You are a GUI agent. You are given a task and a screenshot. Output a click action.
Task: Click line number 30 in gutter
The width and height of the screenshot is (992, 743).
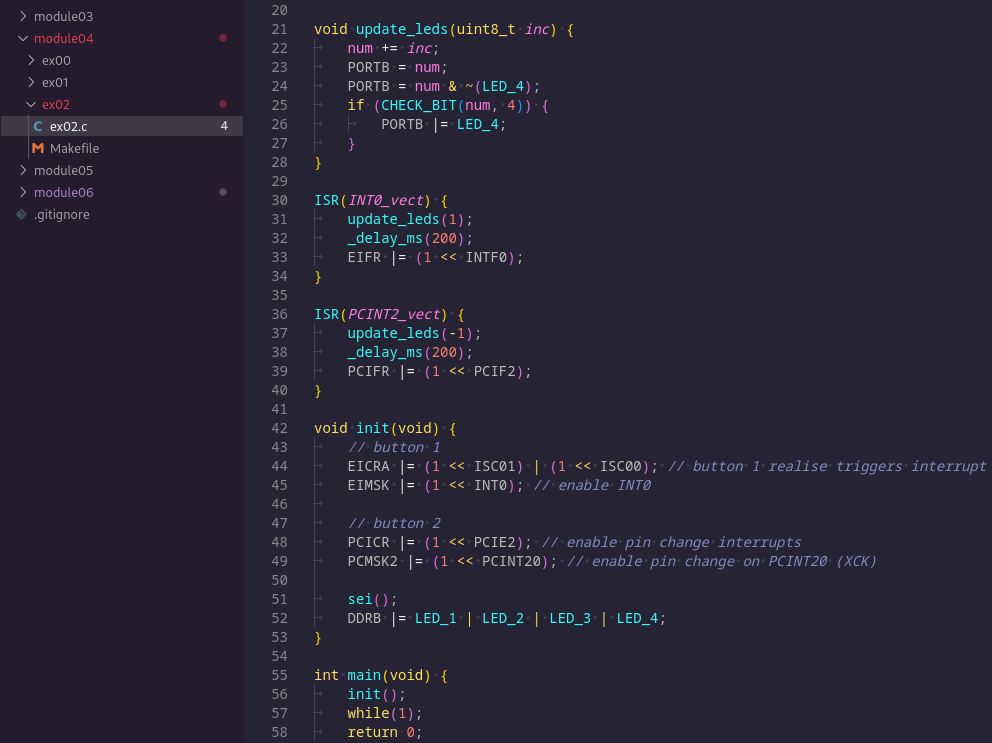click(x=279, y=200)
